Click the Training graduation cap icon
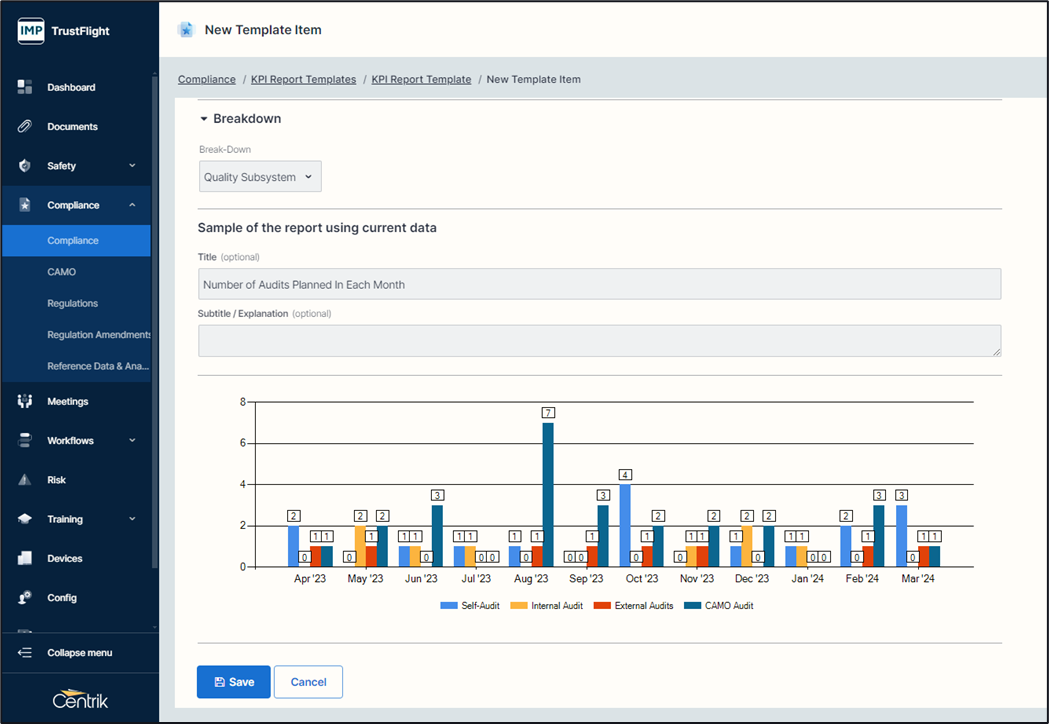This screenshot has height=724, width=1049. click(25, 519)
